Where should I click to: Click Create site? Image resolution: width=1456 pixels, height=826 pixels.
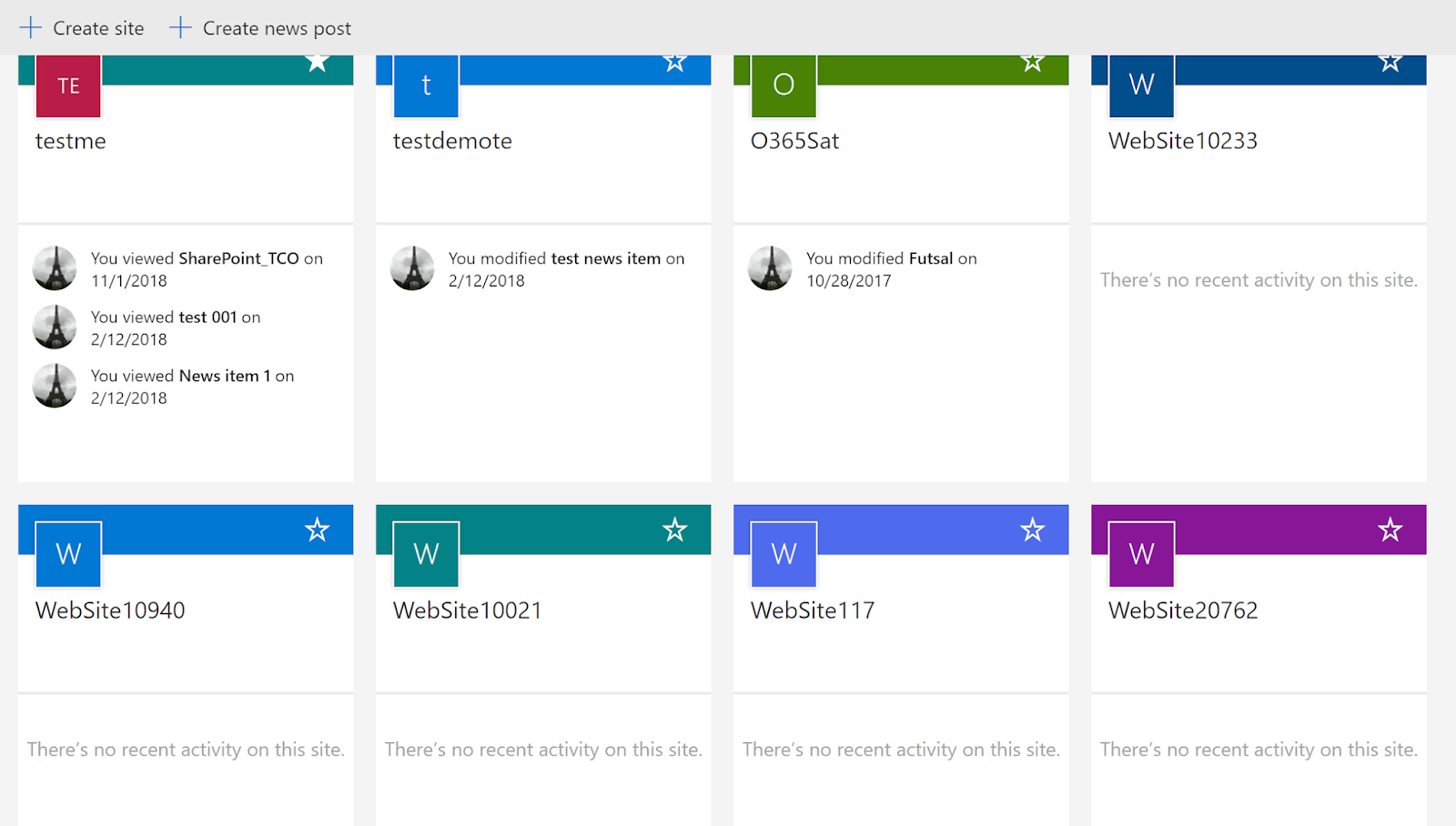tap(83, 27)
